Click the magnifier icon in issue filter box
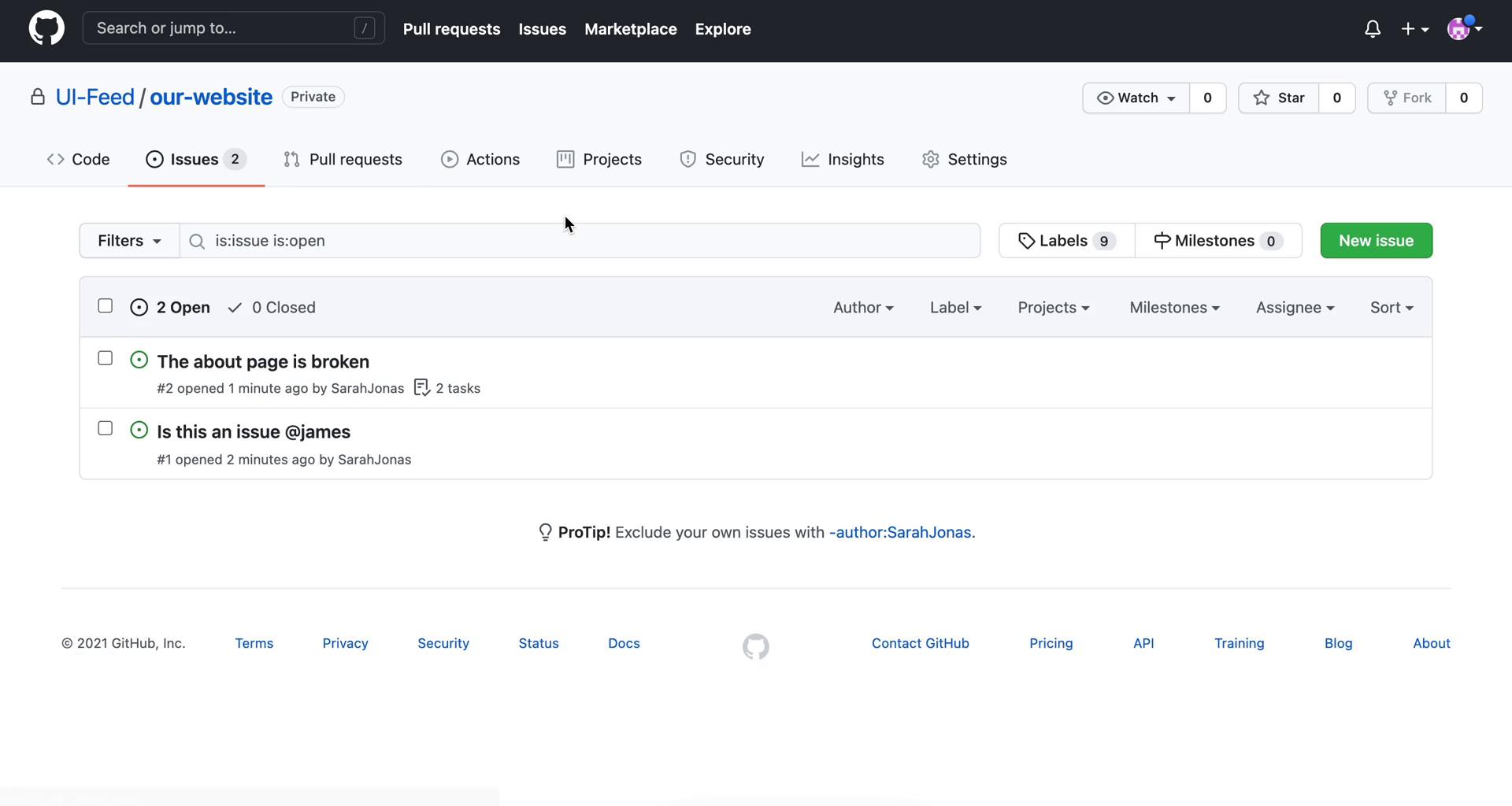 (x=197, y=241)
